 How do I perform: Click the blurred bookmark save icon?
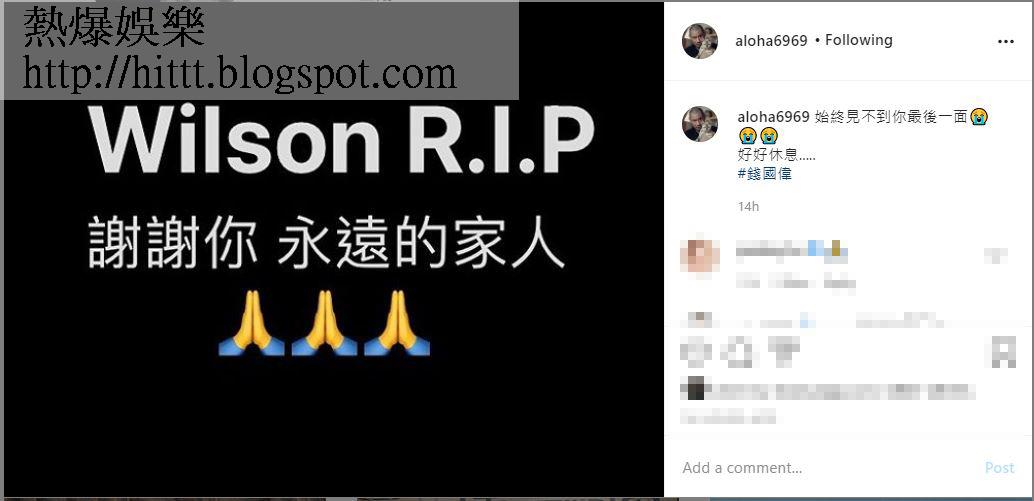point(1004,353)
